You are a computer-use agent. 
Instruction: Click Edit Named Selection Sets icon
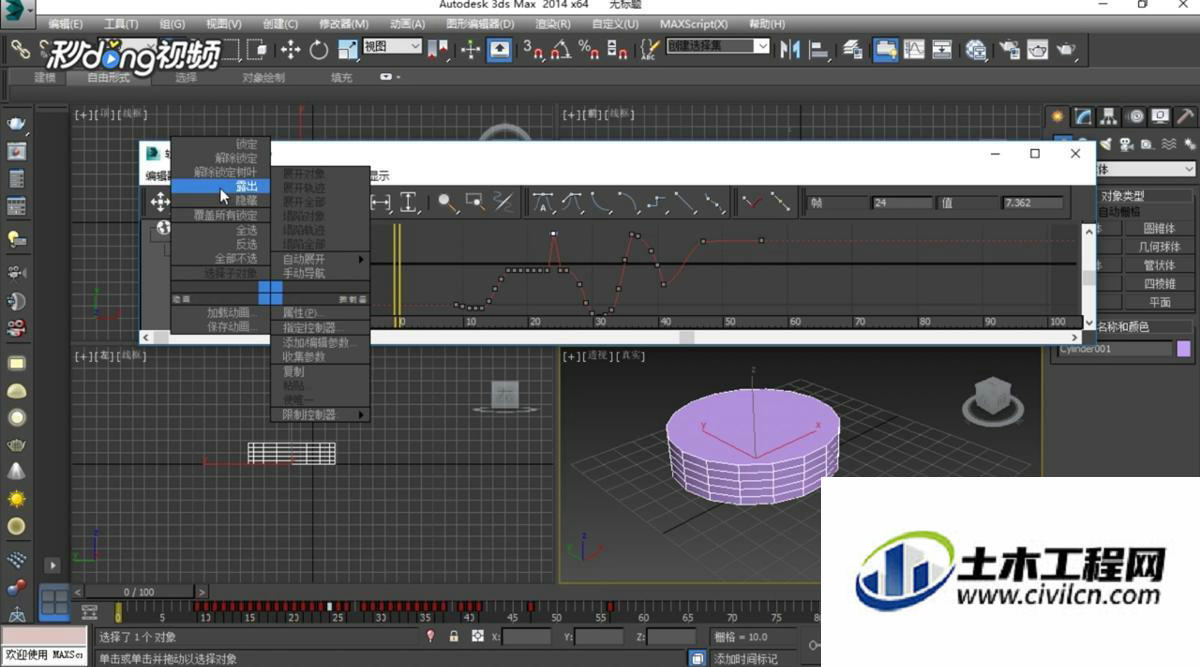650,48
